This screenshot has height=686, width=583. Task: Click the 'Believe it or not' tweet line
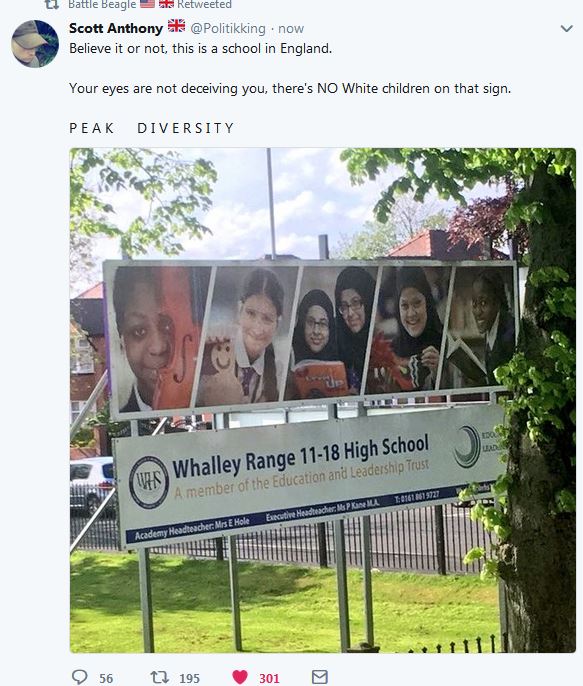(x=200, y=49)
